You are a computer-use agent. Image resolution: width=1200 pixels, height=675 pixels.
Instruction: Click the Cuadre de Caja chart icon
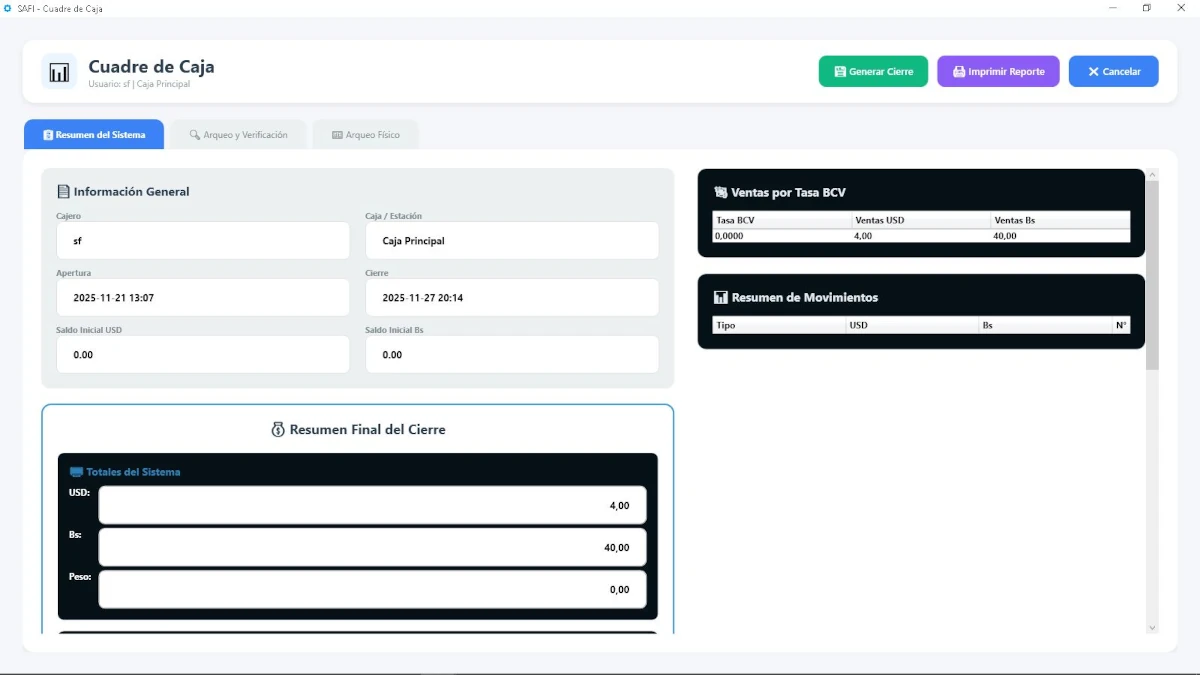click(x=59, y=72)
